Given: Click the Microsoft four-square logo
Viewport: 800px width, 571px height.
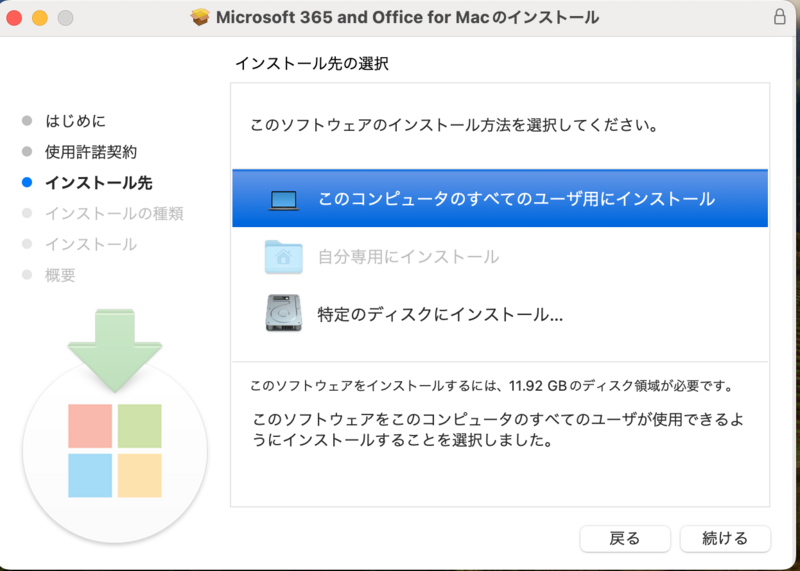Looking at the screenshot, I should pyautogui.click(x=115, y=451).
